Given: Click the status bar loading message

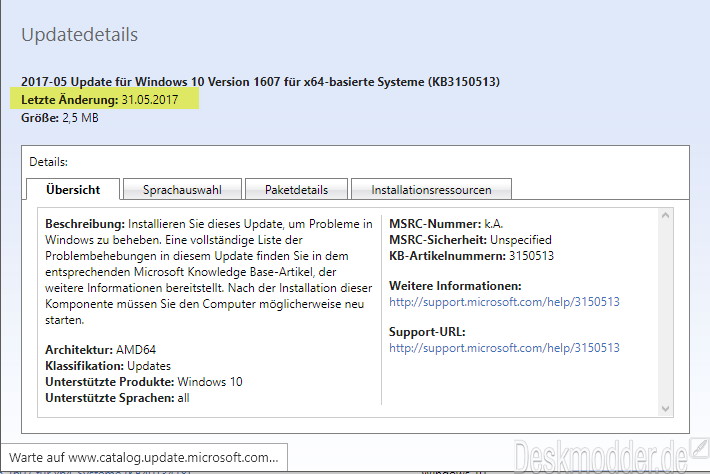Looking at the screenshot, I should pos(144,457).
